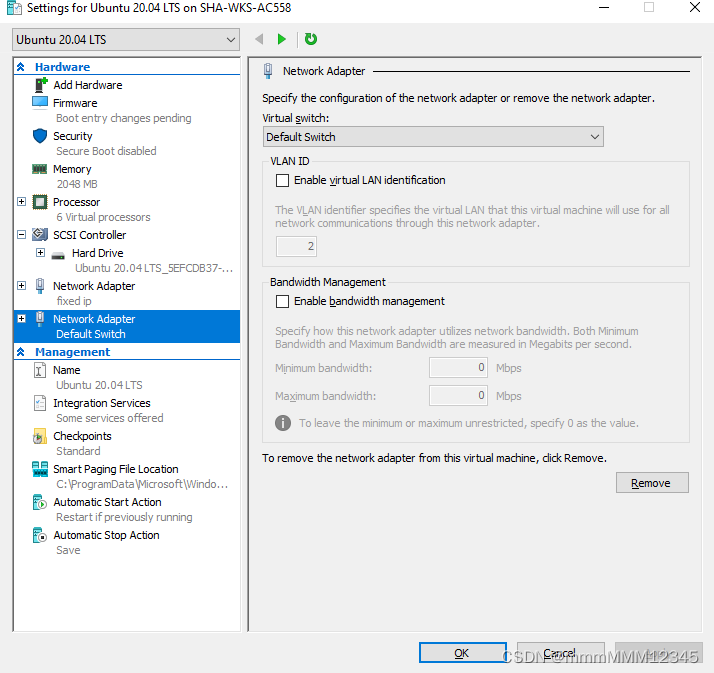Click the Network Adapter header icon in right pane
714x673 pixels.
[268, 71]
